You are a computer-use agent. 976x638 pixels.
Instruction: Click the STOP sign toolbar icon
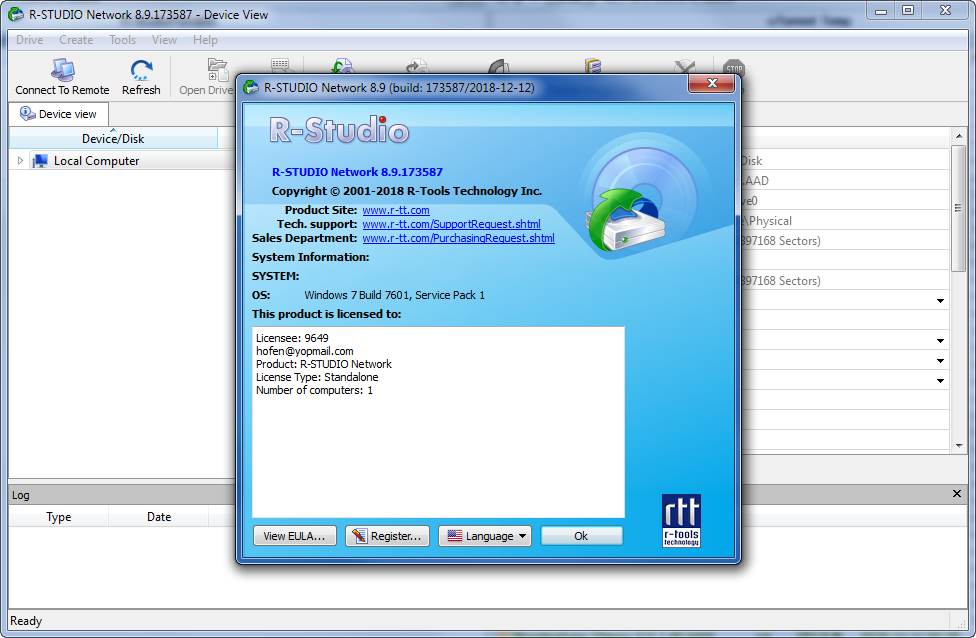(x=734, y=67)
